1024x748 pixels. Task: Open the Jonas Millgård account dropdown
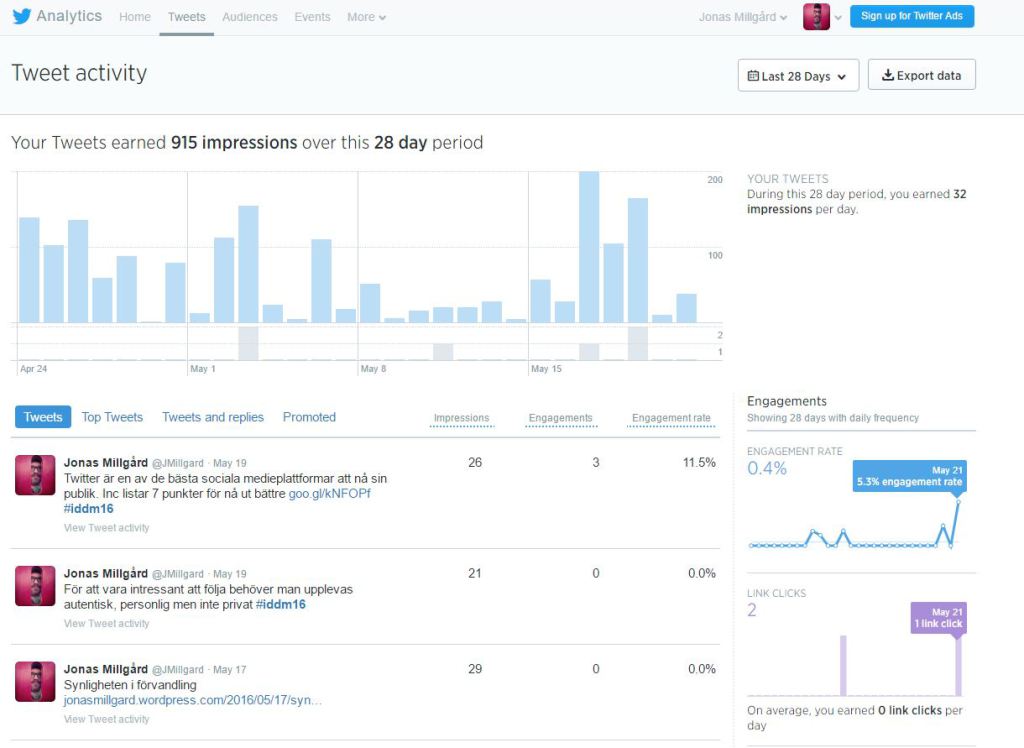point(743,17)
